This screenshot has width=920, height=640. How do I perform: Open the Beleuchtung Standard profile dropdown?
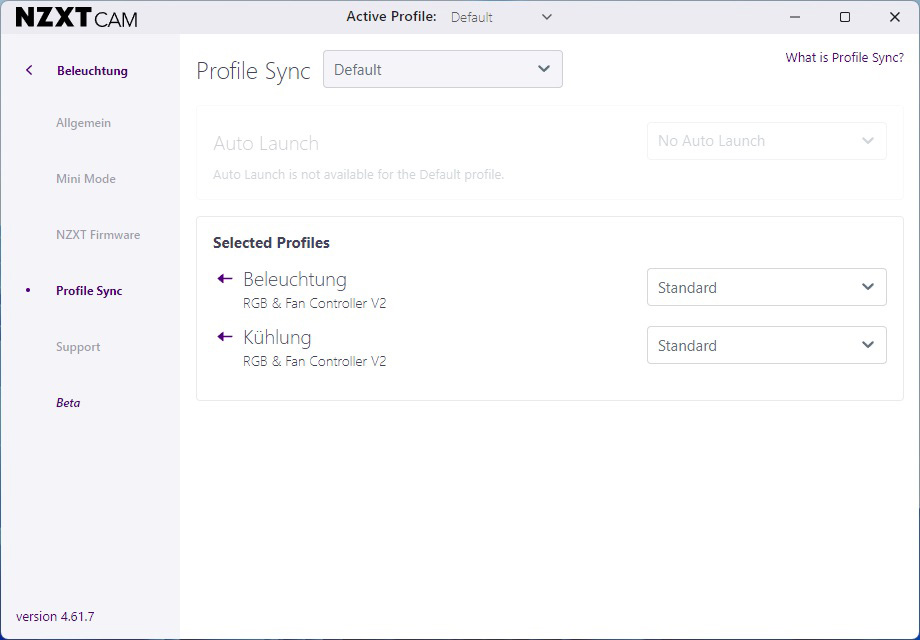766,287
